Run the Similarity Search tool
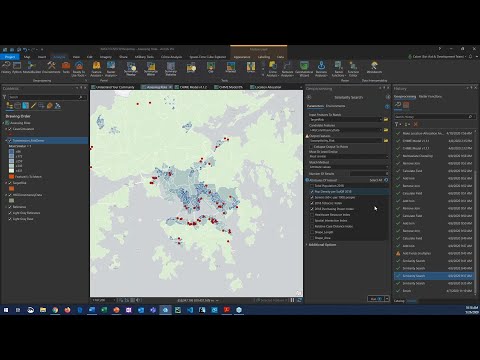This screenshot has height=360, width=480. 376,299
